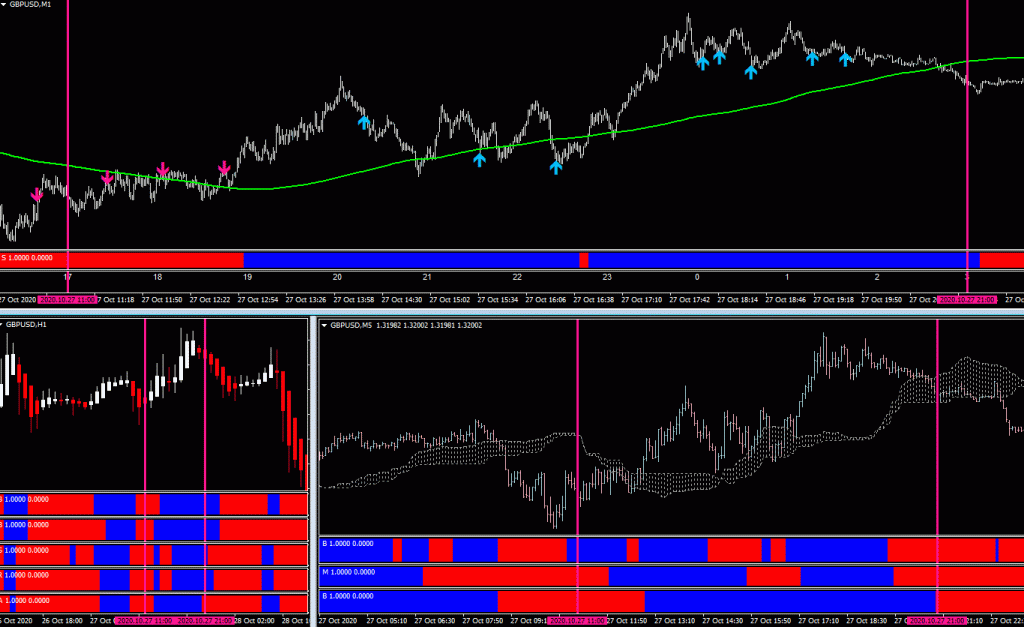Click the GBPUSD,M1 chart title text

tap(30, 5)
